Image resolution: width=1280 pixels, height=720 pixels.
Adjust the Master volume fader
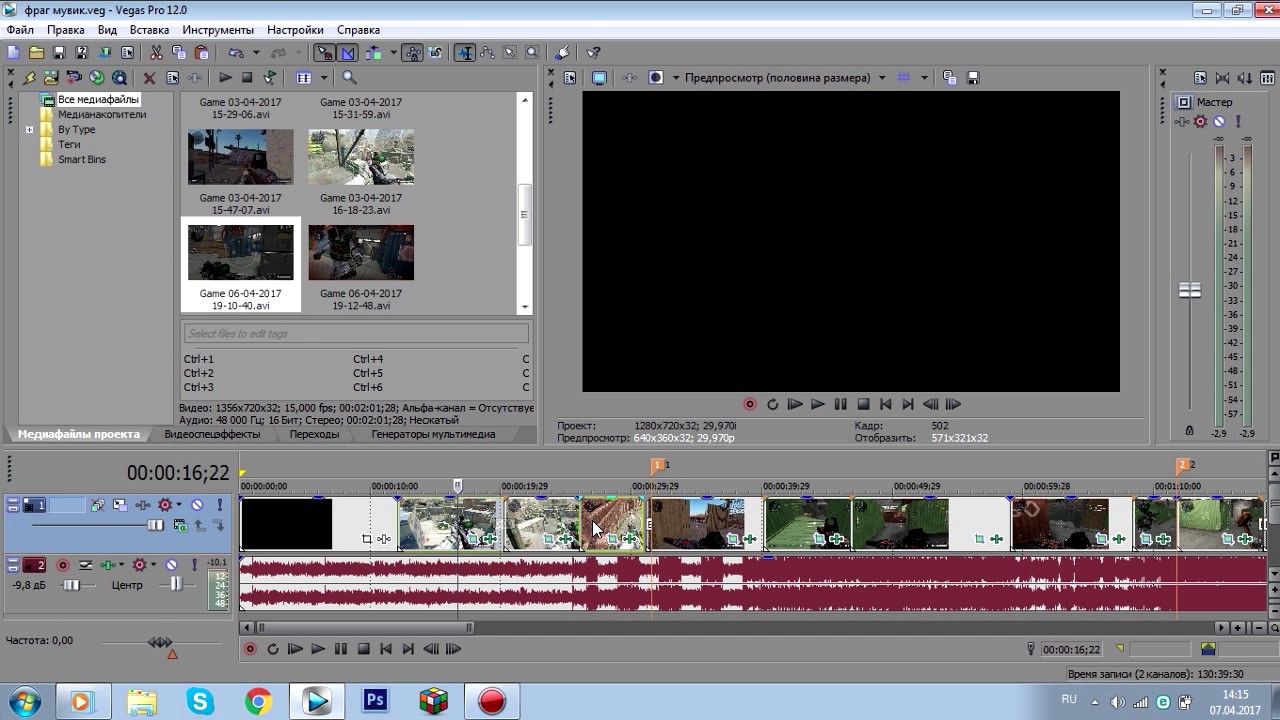pyautogui.click(x=1190, y=290)
